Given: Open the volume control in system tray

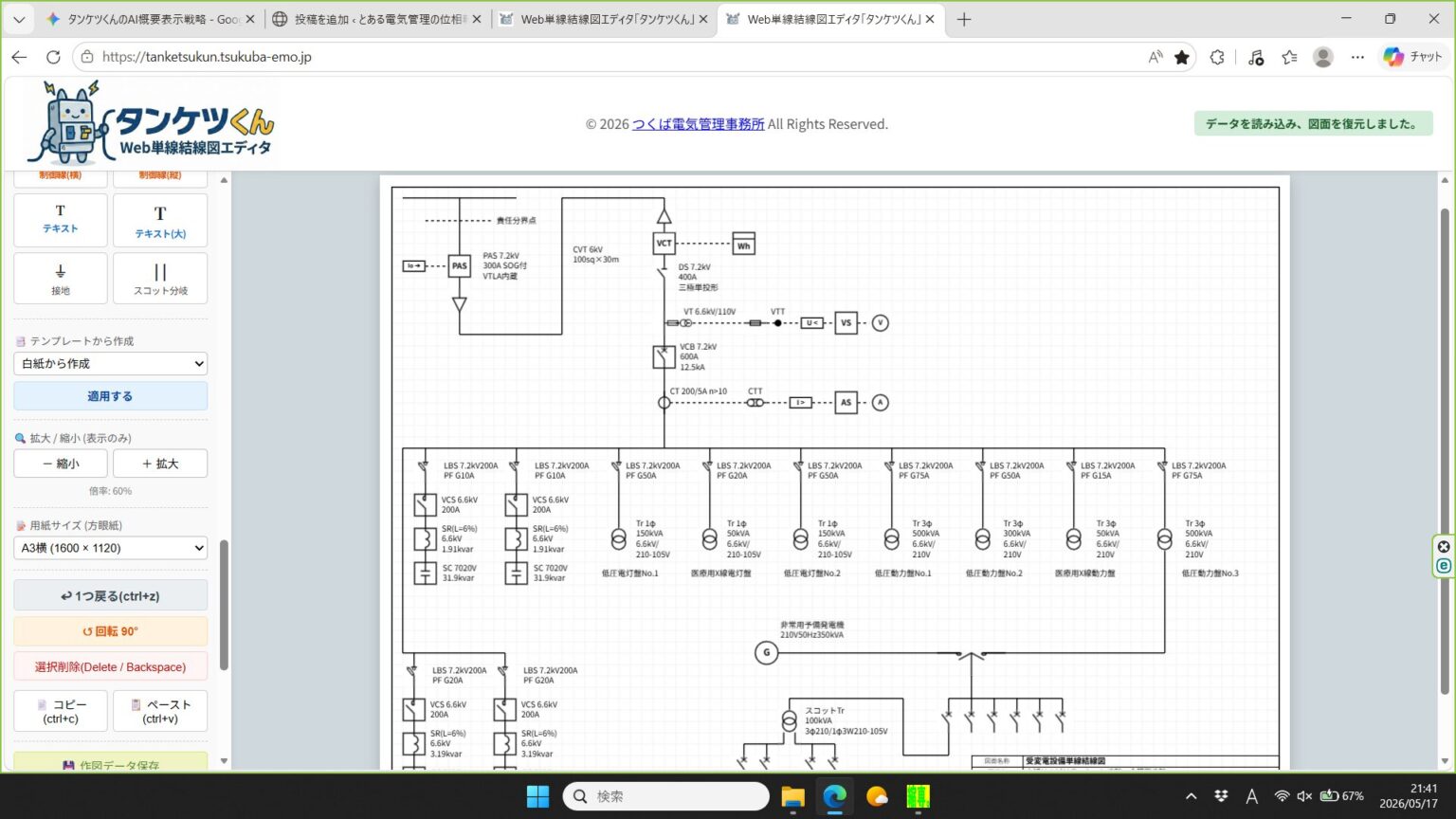Looking at the screenshot, I should [1304, 796].
